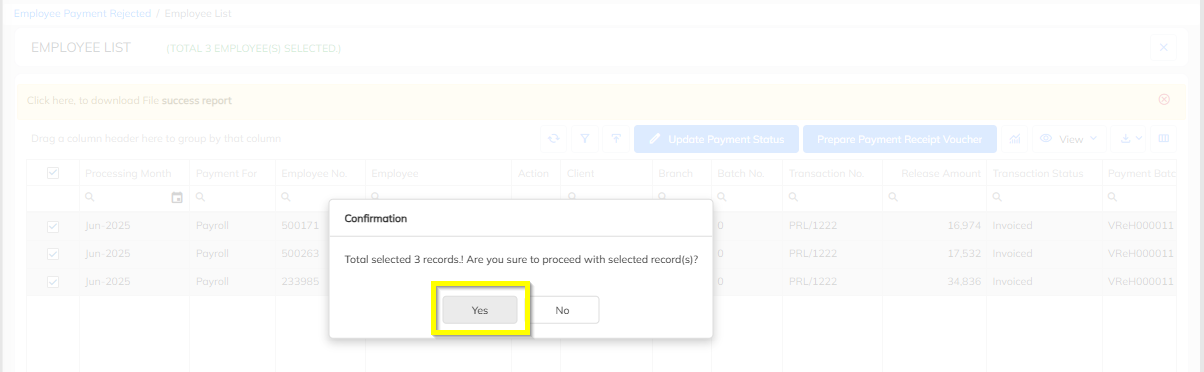
Task: Click Prepare Payment Receipt Voucher
Action: click(x=900, y=139)
